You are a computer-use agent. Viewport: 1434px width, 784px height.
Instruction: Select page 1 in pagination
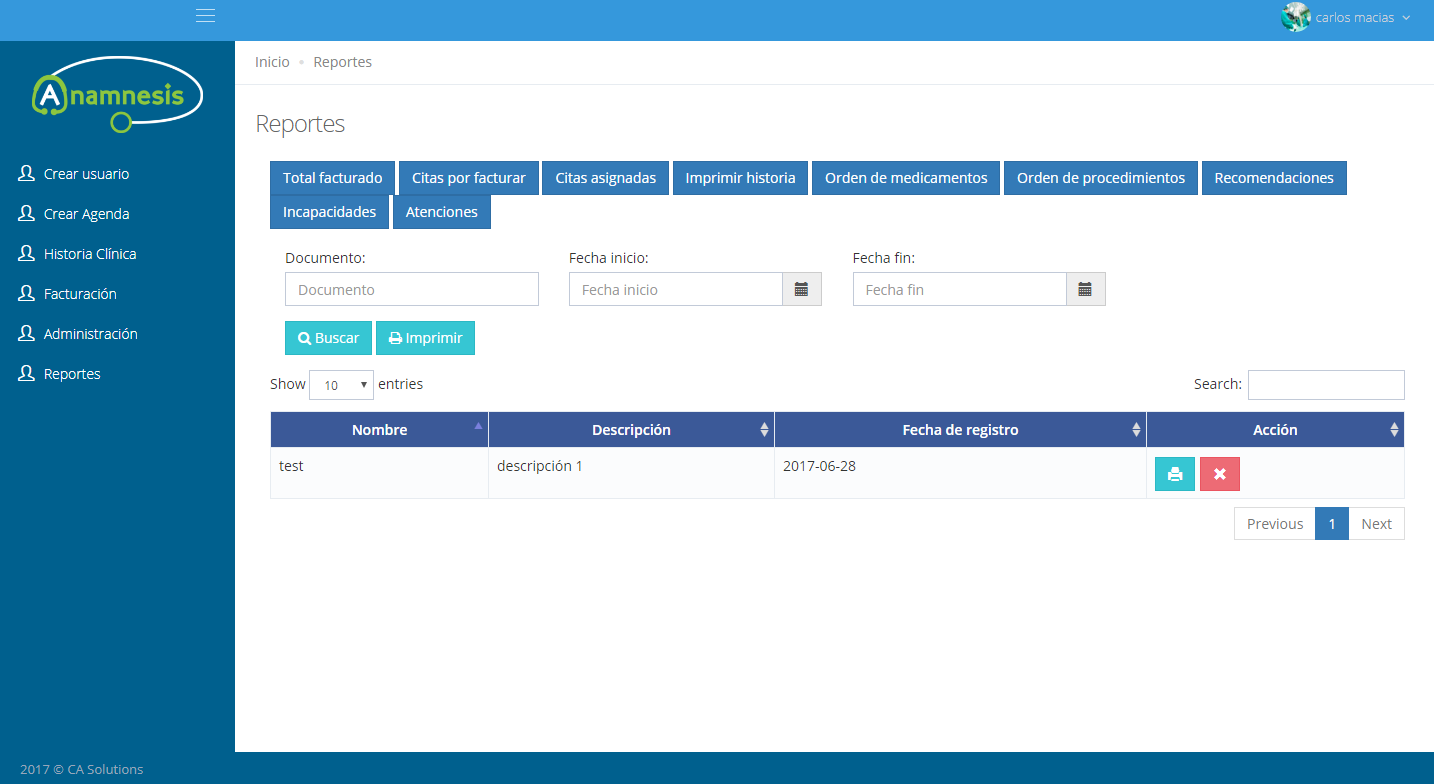tap(1332, 524)
